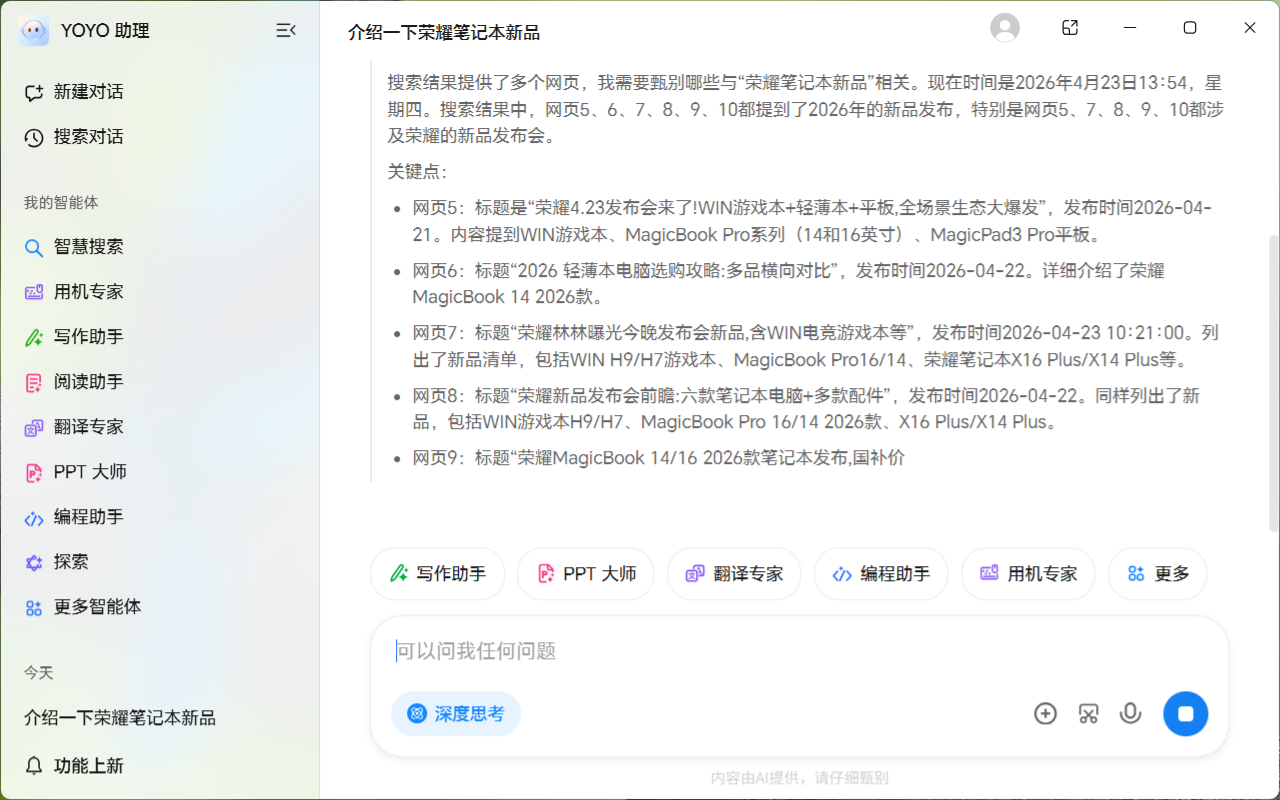Screen dimensions: 1280x800
Task: Select 阅读助手 in the sidebar
Action: pyautogui.click(x=88, y=382)
